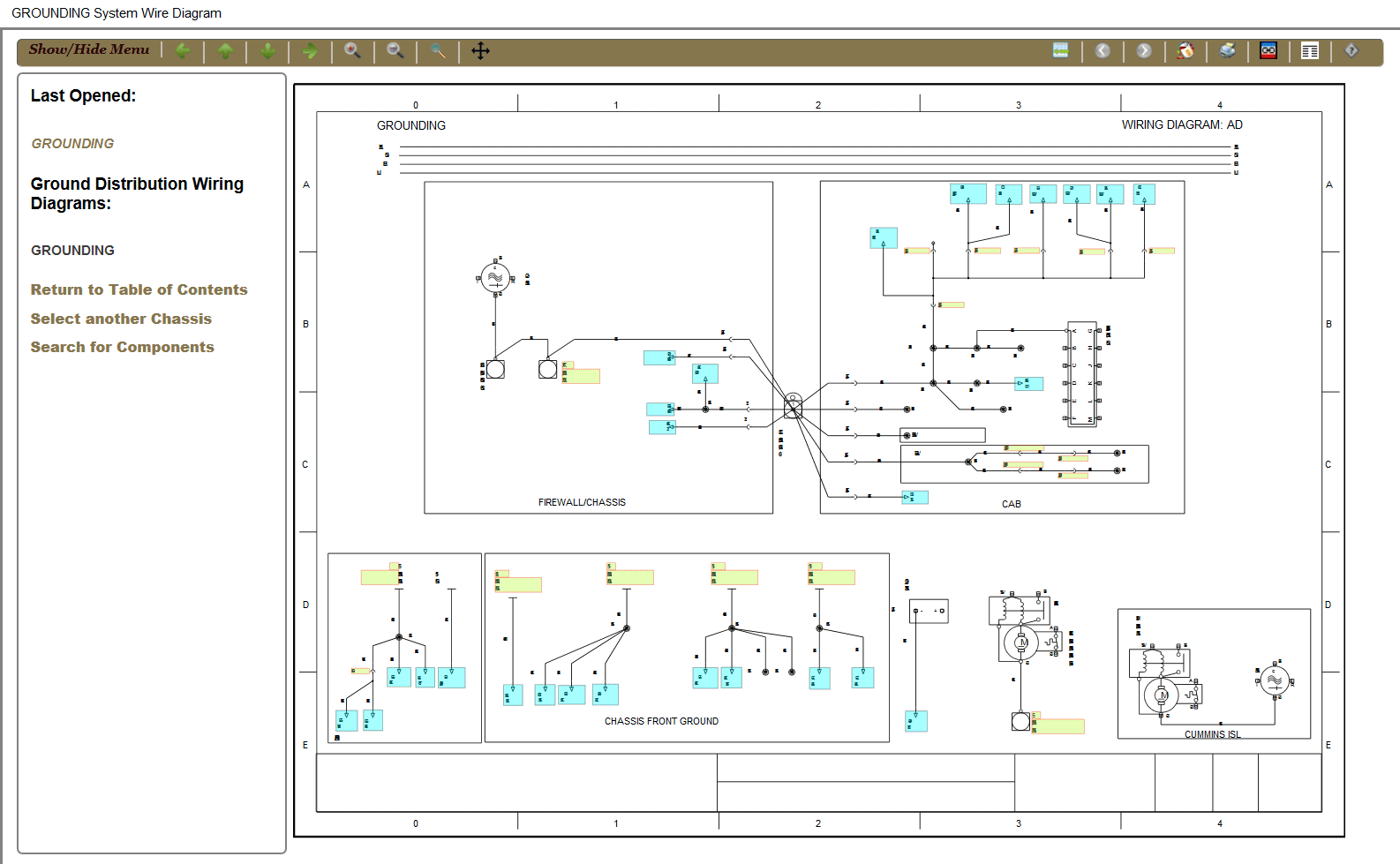Select the zoom in magnifier tool
Viewport: 1400px width, 864px height.
[x=352, y=51]
